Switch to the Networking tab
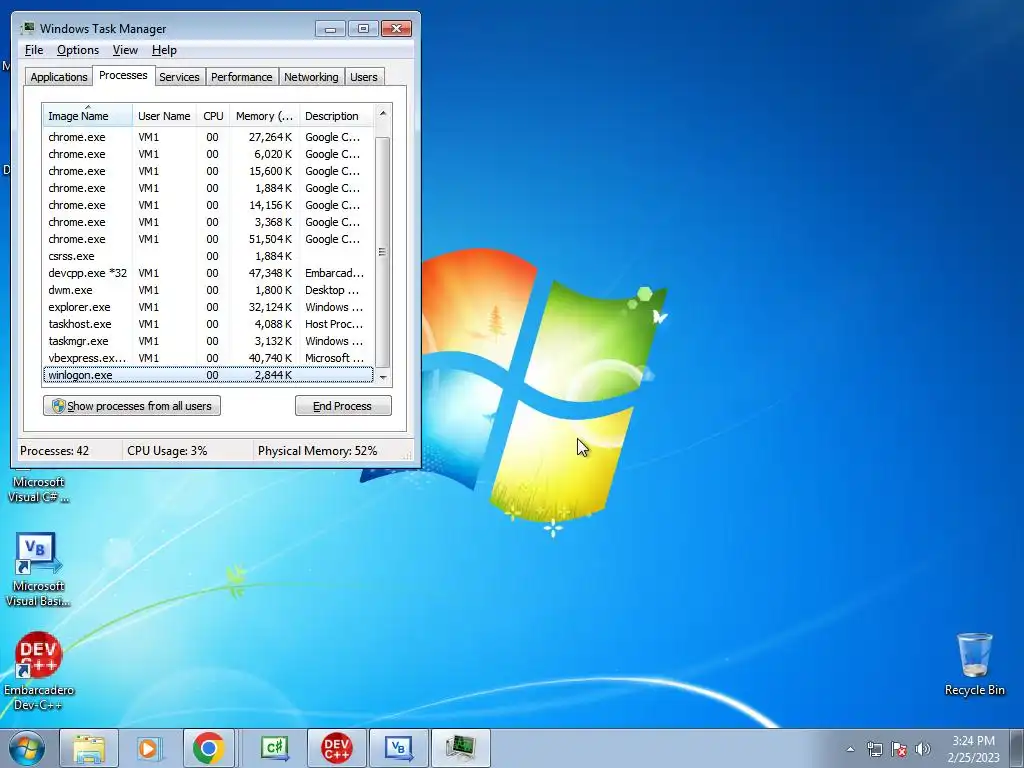This screenshot has height=768, width=1024. (312, 77)
